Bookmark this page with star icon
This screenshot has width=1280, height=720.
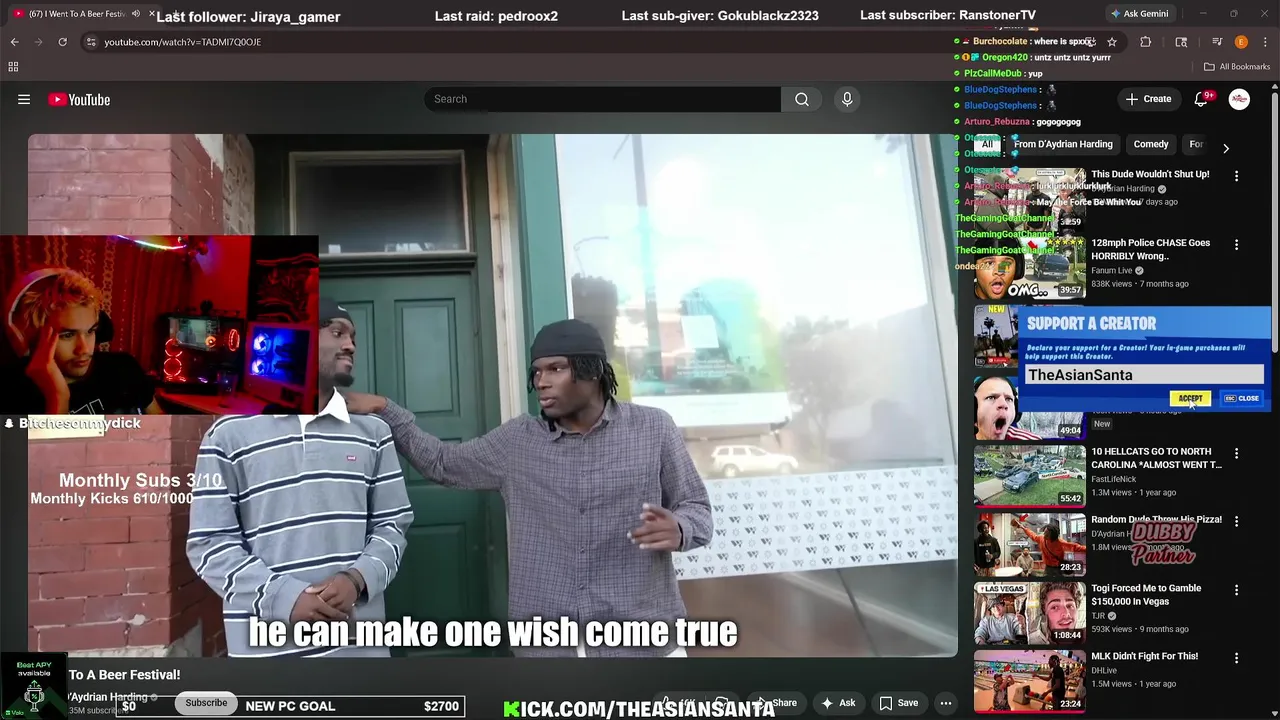tap(1112, 42)
